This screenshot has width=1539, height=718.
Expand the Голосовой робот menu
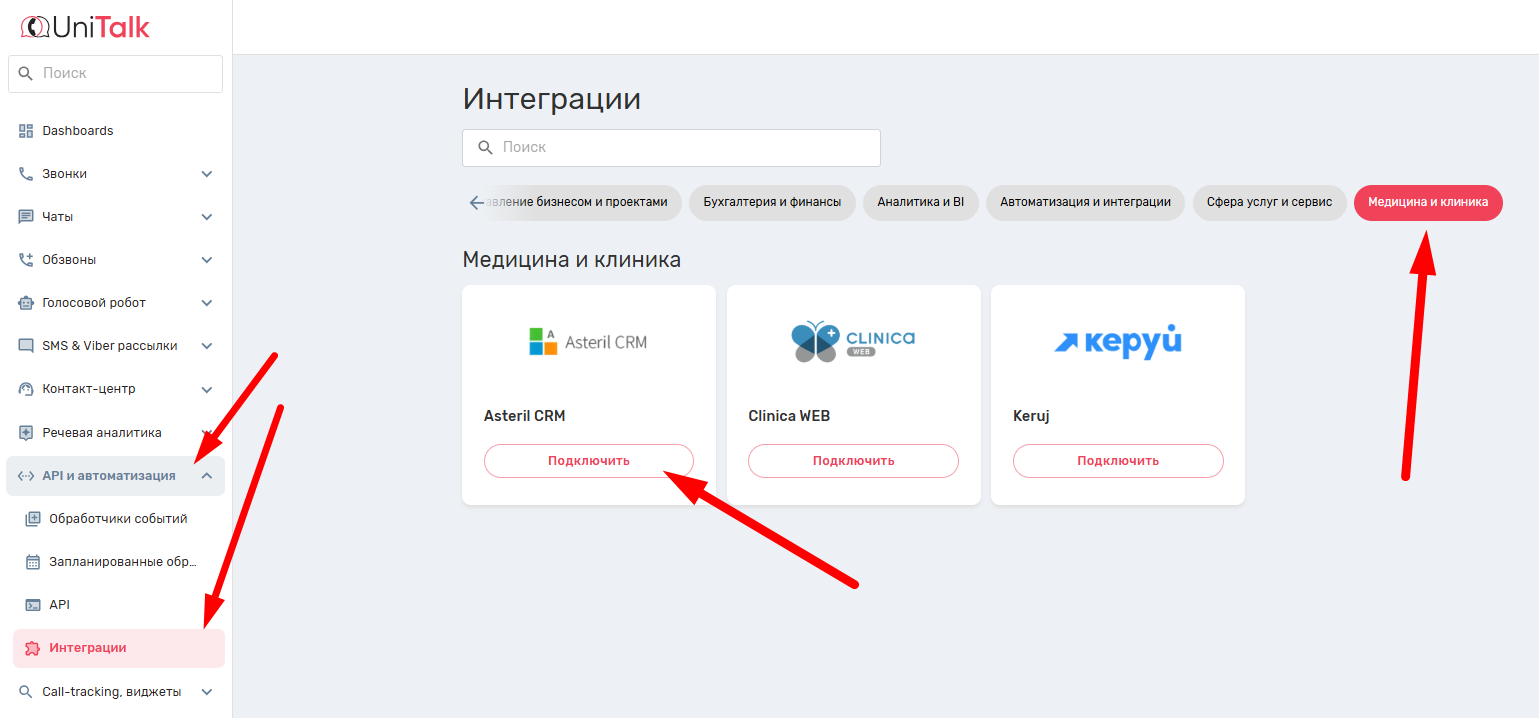[x=207, y=303]
